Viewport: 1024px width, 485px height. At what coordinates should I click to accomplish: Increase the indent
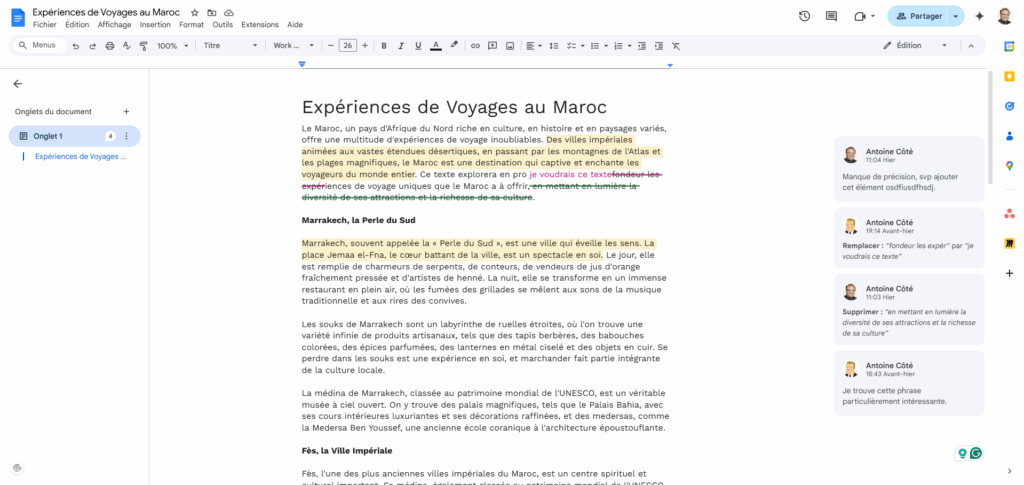(659, 46)
